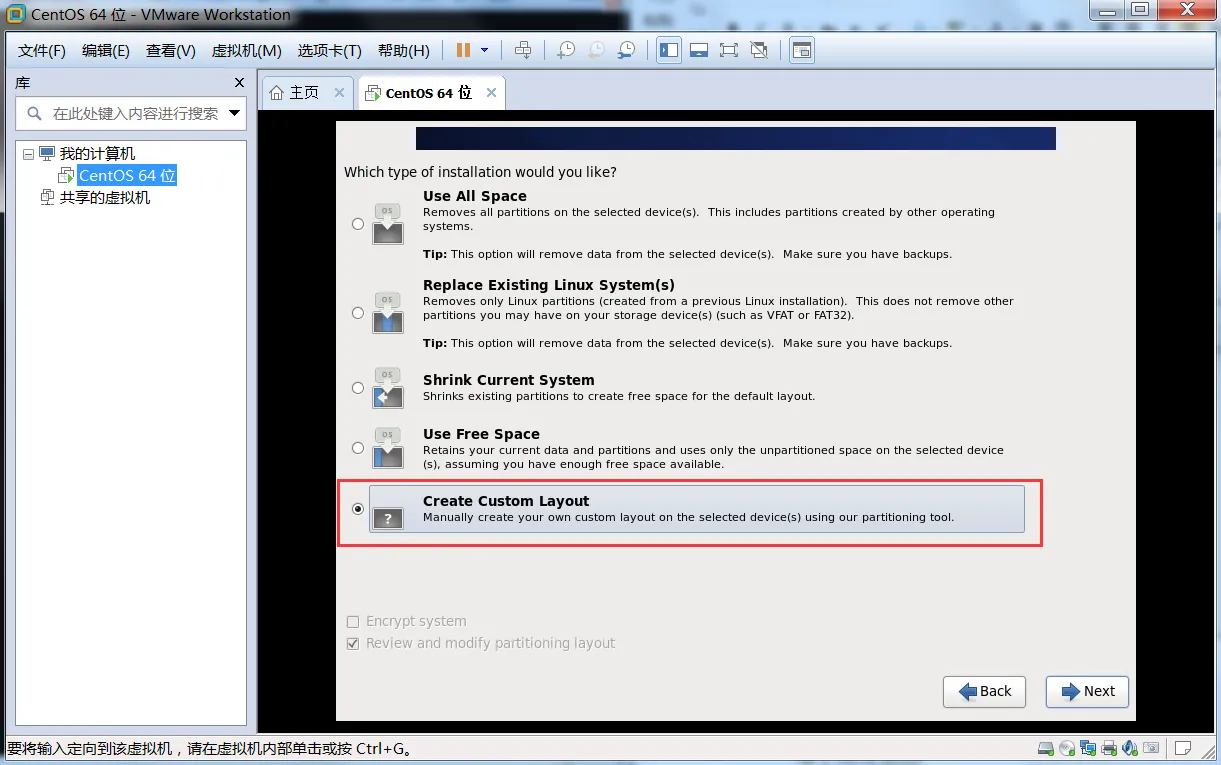The width and height of the screenshot is (1221, 765).
Task: Close the 库 library panel
Action: click(x=239, y=83)
